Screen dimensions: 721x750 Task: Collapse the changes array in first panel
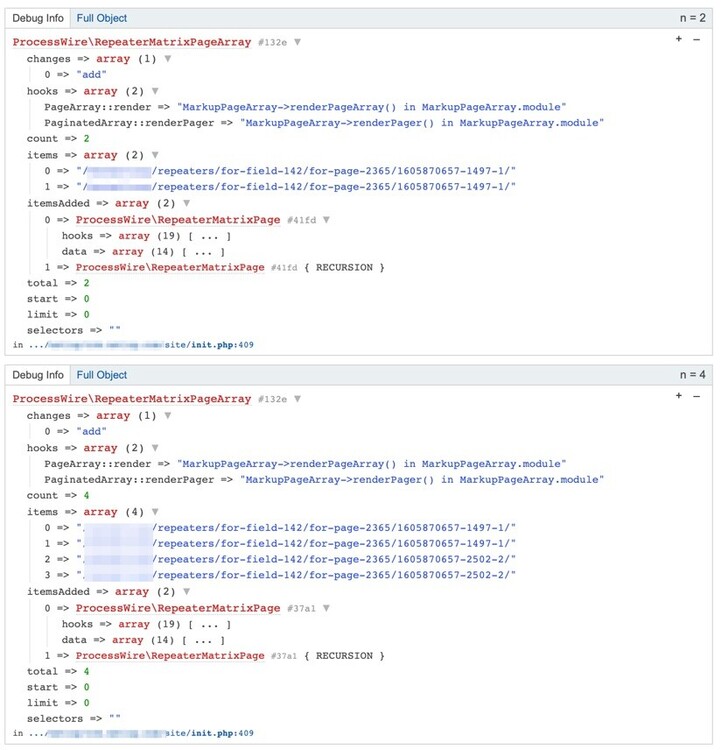167,59
